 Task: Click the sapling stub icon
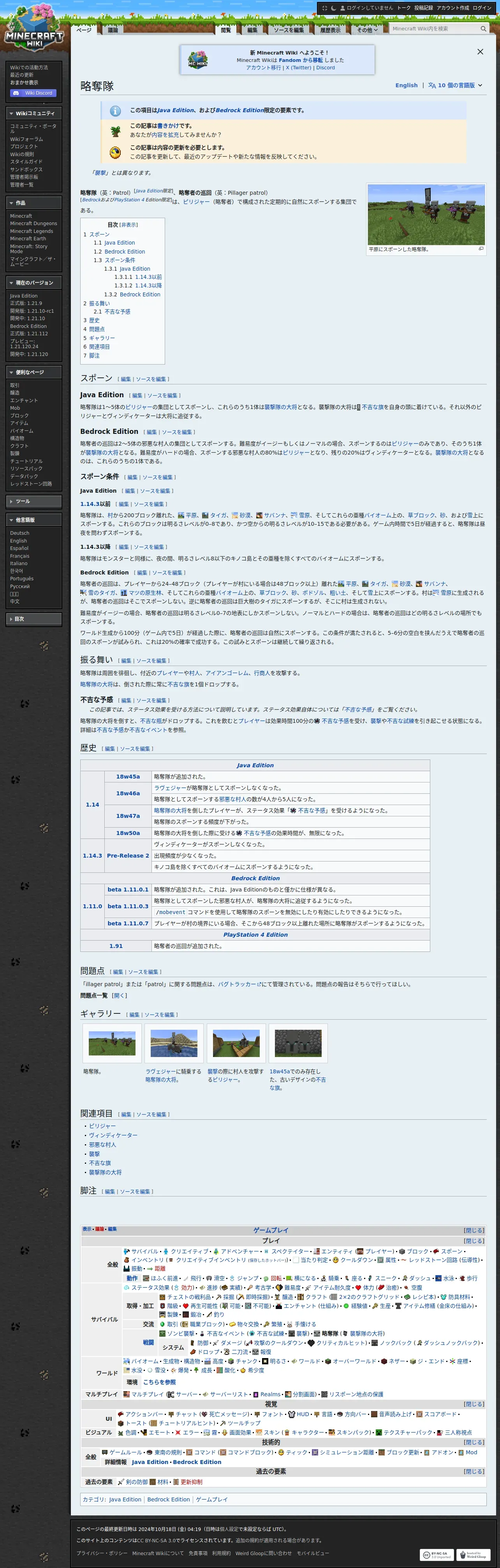115,130
